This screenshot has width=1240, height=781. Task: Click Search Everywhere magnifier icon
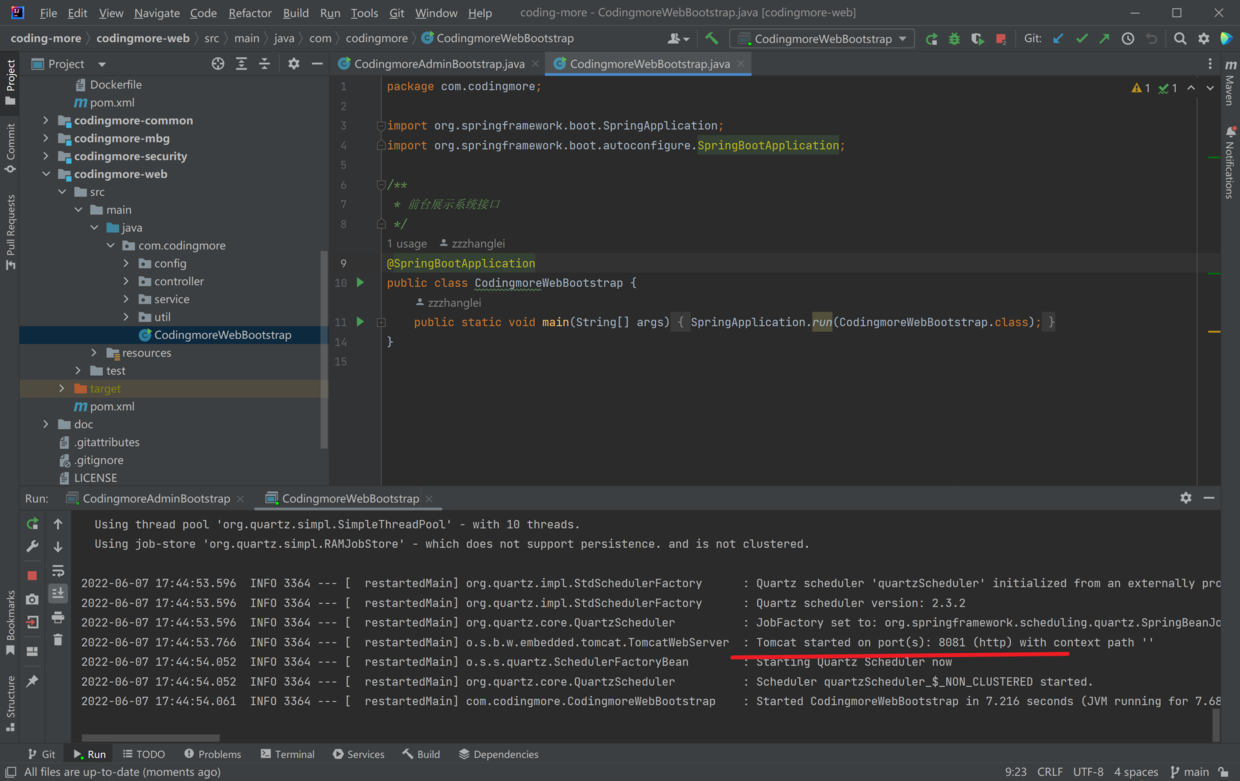(x=1180, y=39)
